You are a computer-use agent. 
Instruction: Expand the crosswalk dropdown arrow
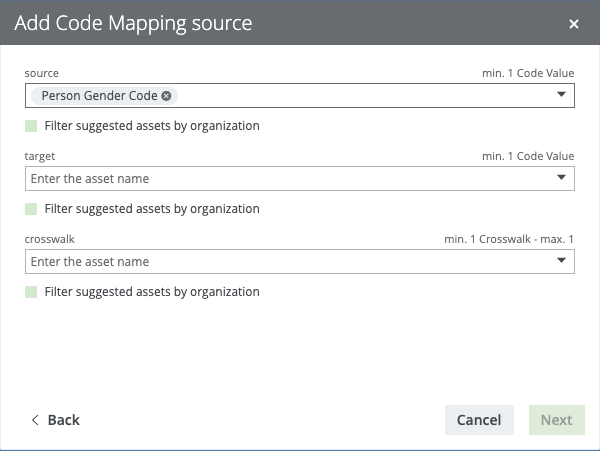pos(561,262)
